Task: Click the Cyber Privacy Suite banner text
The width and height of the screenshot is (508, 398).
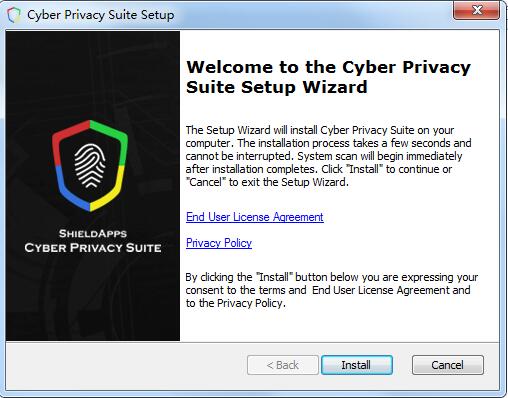Action: pos(93,248)
